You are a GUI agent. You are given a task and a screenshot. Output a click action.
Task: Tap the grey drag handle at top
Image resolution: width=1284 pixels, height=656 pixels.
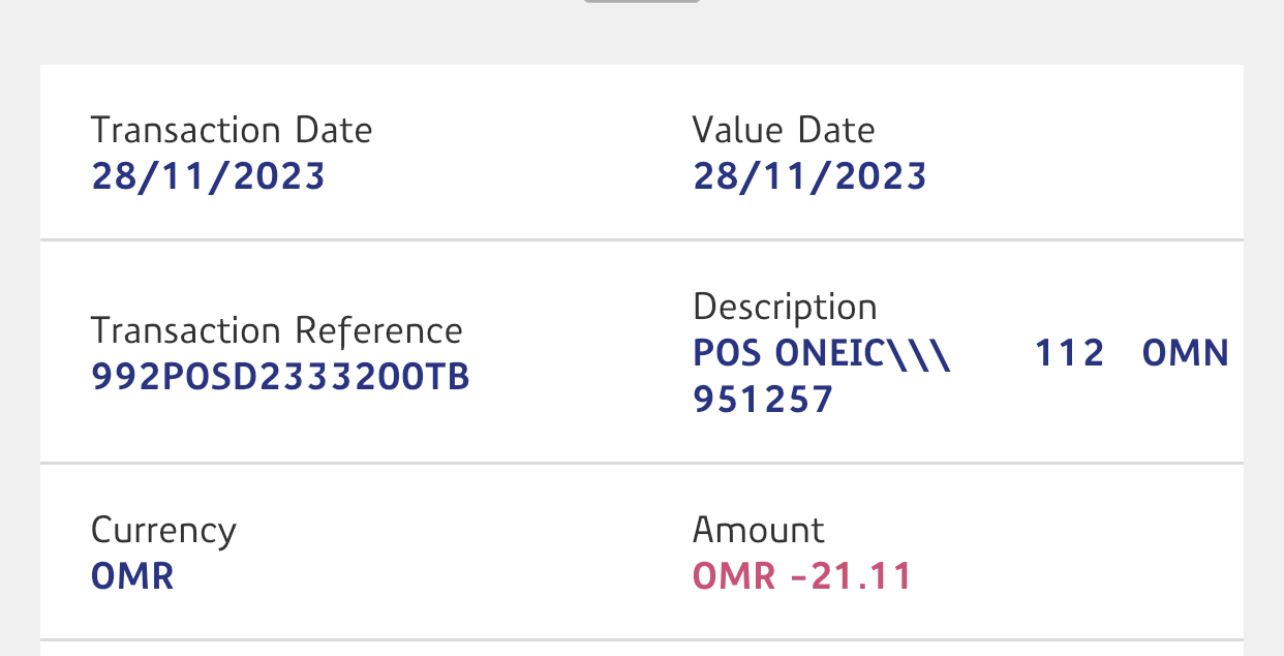tap(641, 1)
